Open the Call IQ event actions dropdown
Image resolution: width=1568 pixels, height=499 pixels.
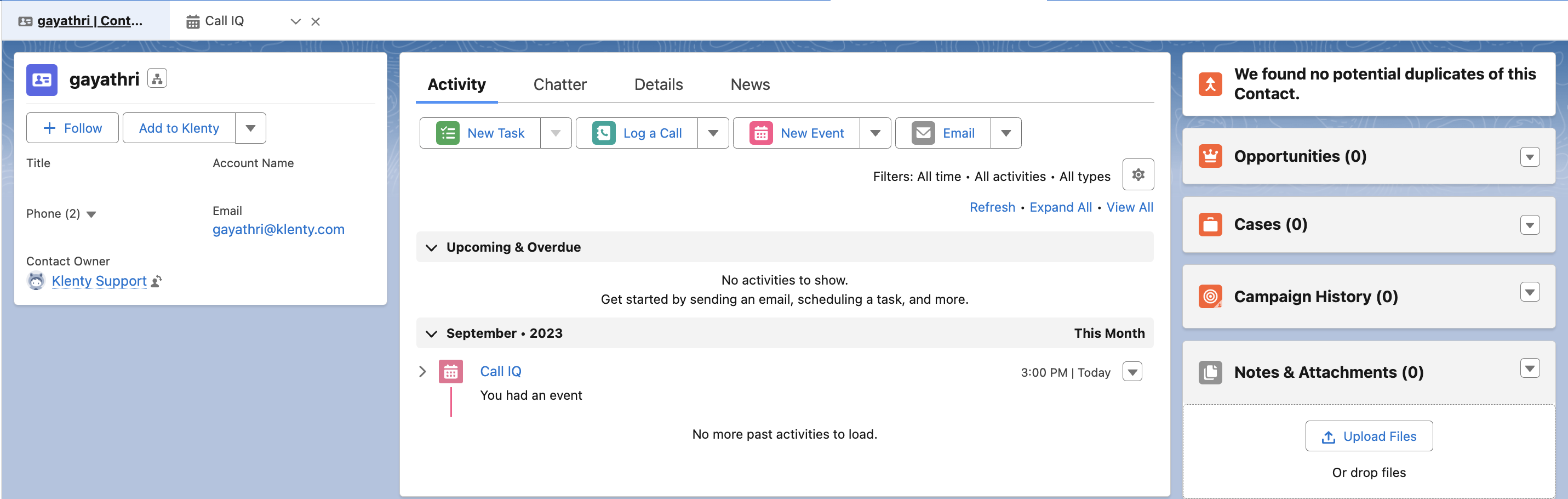point(1132,372)
